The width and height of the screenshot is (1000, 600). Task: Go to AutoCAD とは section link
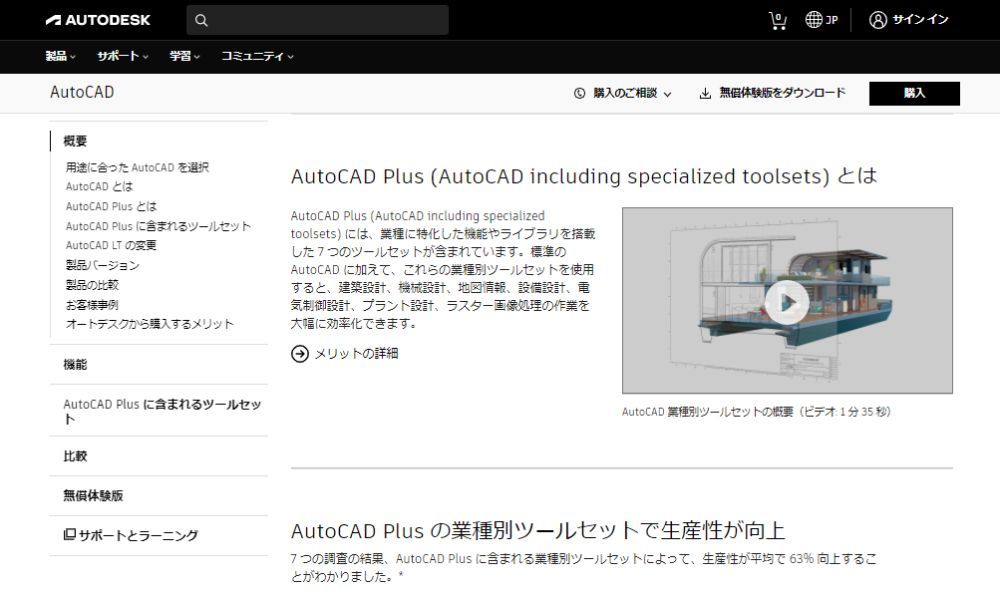[x=99, y=186]
